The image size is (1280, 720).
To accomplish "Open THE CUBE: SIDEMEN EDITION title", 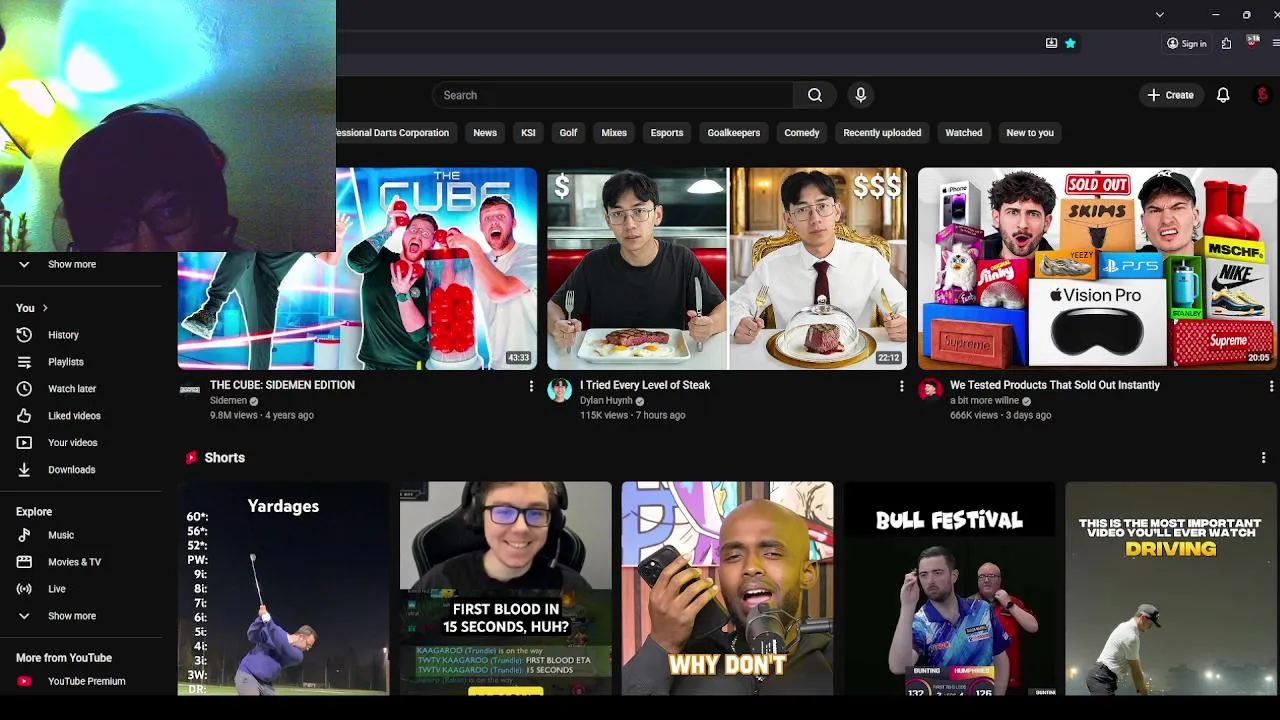I will pos(282,385).
